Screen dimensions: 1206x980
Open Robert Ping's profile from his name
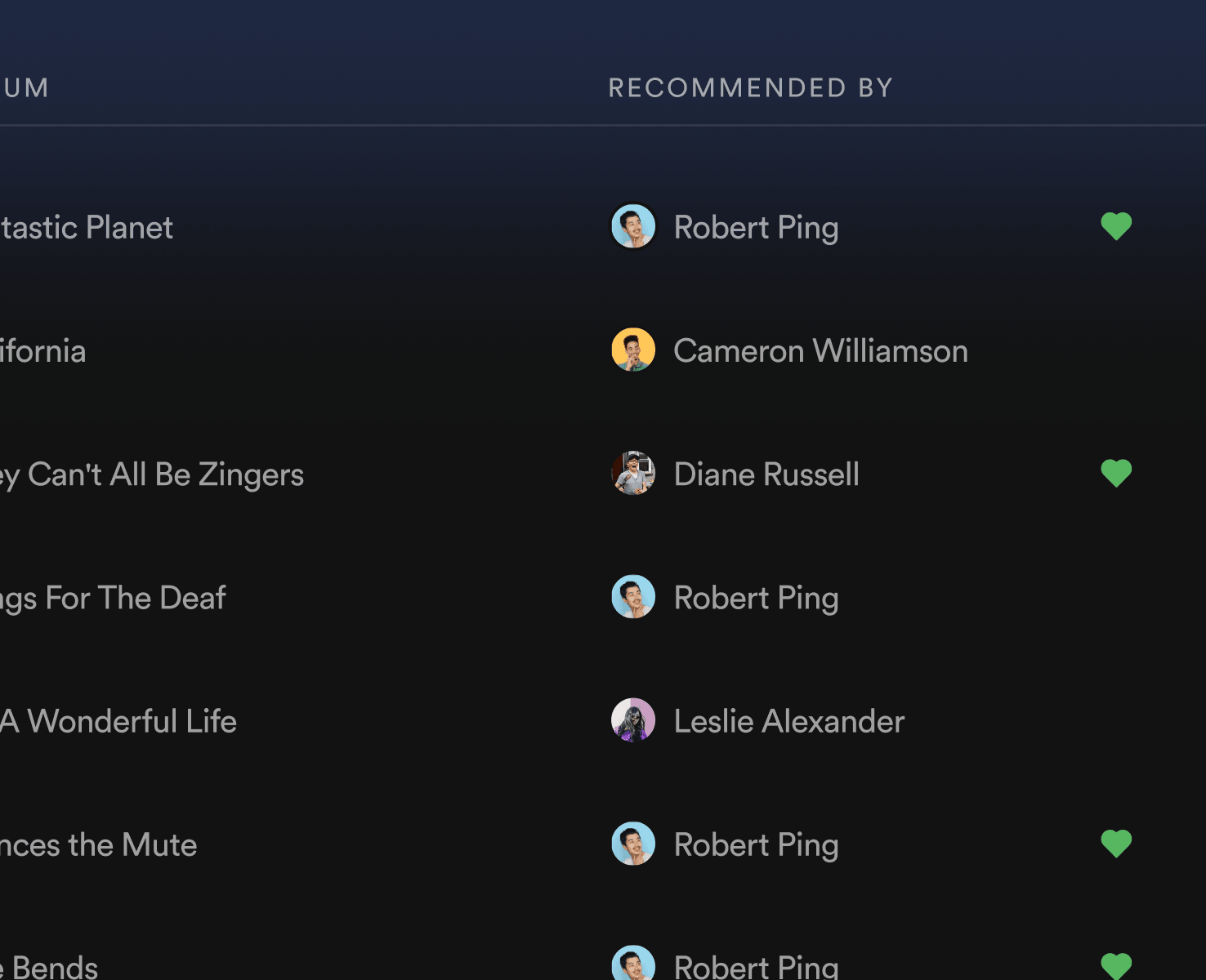pyautogui.click(x=756, y=227)
